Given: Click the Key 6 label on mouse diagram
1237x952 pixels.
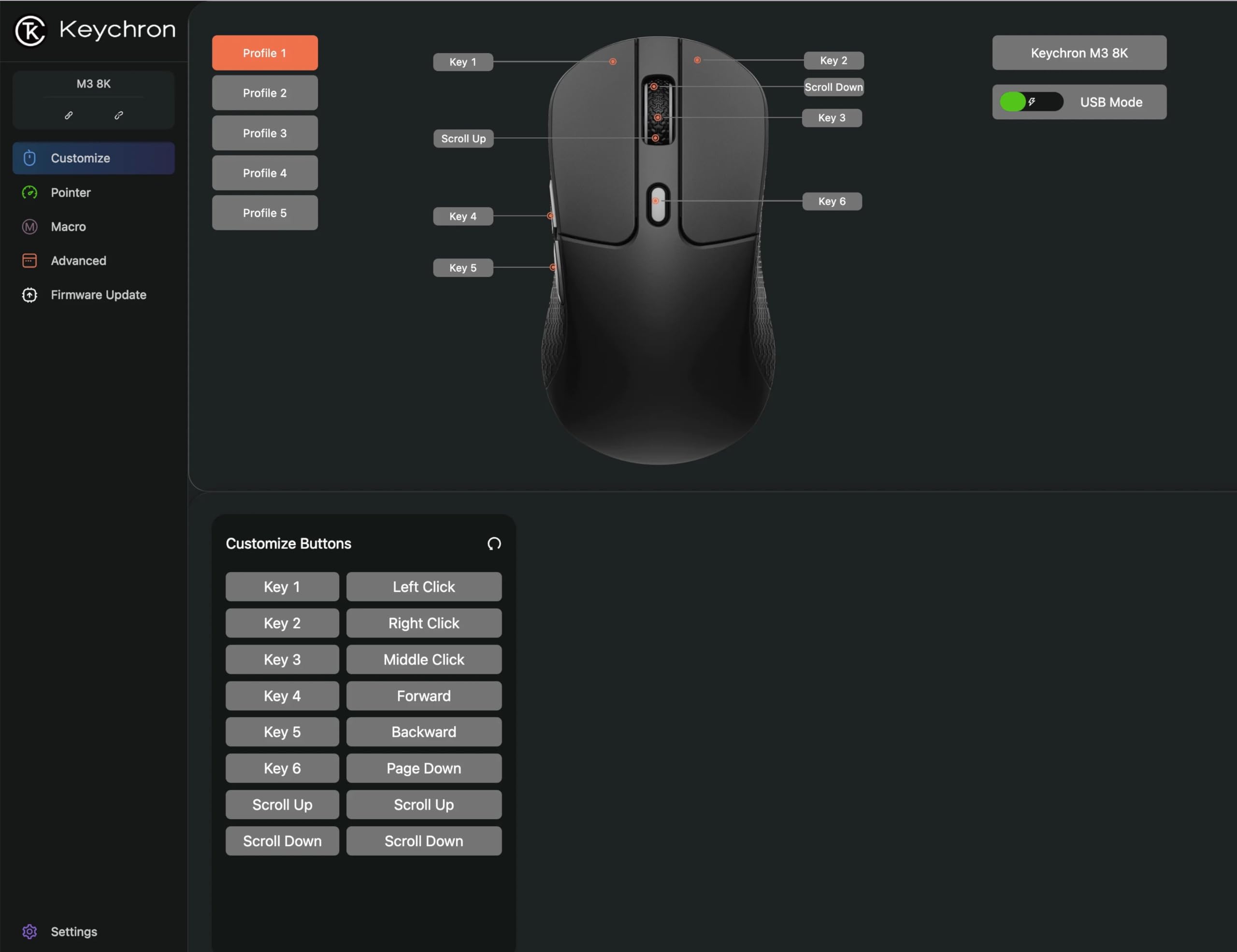Looking at the screenshot, I should coord(832,201).
